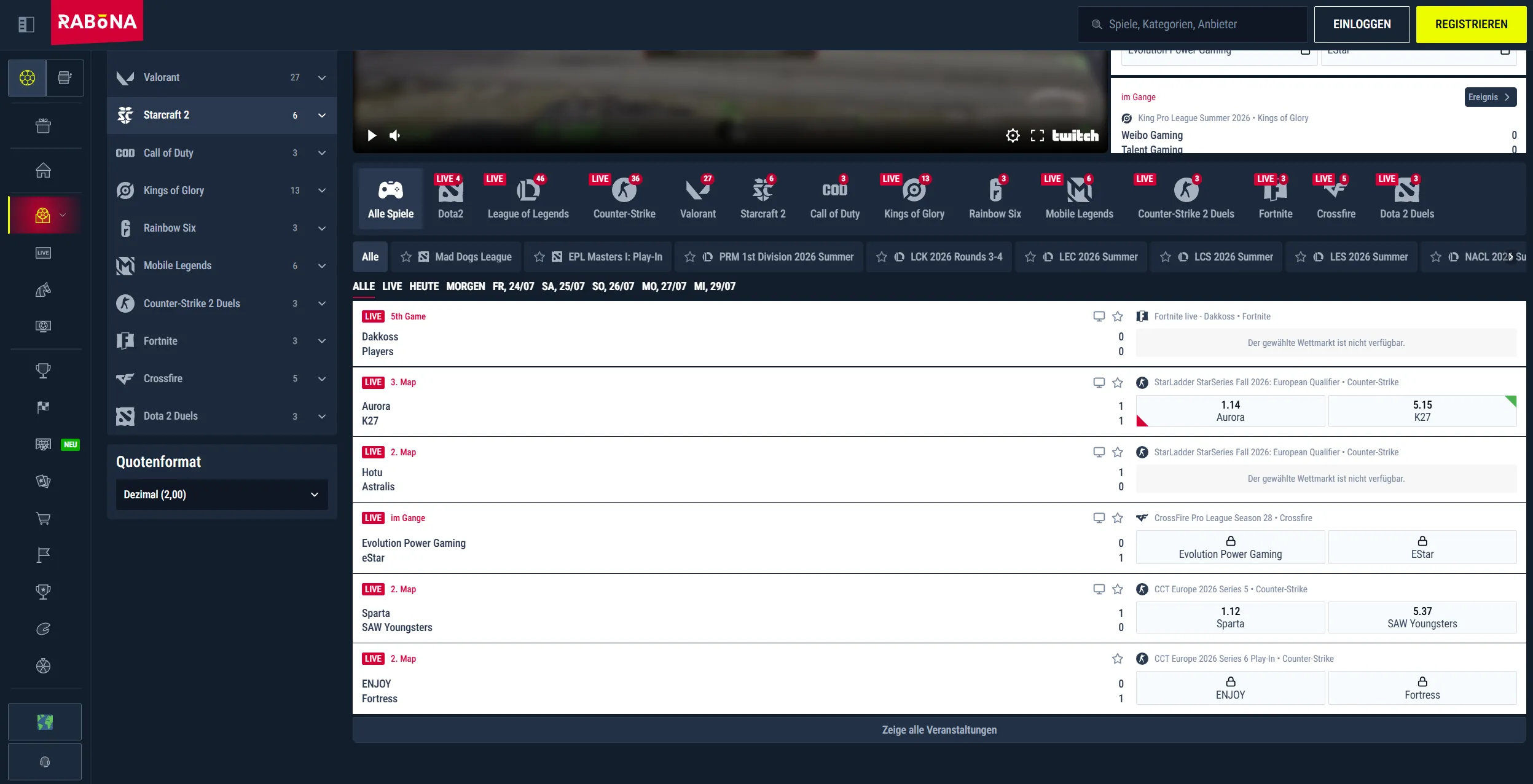Image resolution: width=1533 pixels, height=784 pixels.
Task: Focus the Spiele, Kategorien, Anbieter search field
Action: coord(1193,25)
